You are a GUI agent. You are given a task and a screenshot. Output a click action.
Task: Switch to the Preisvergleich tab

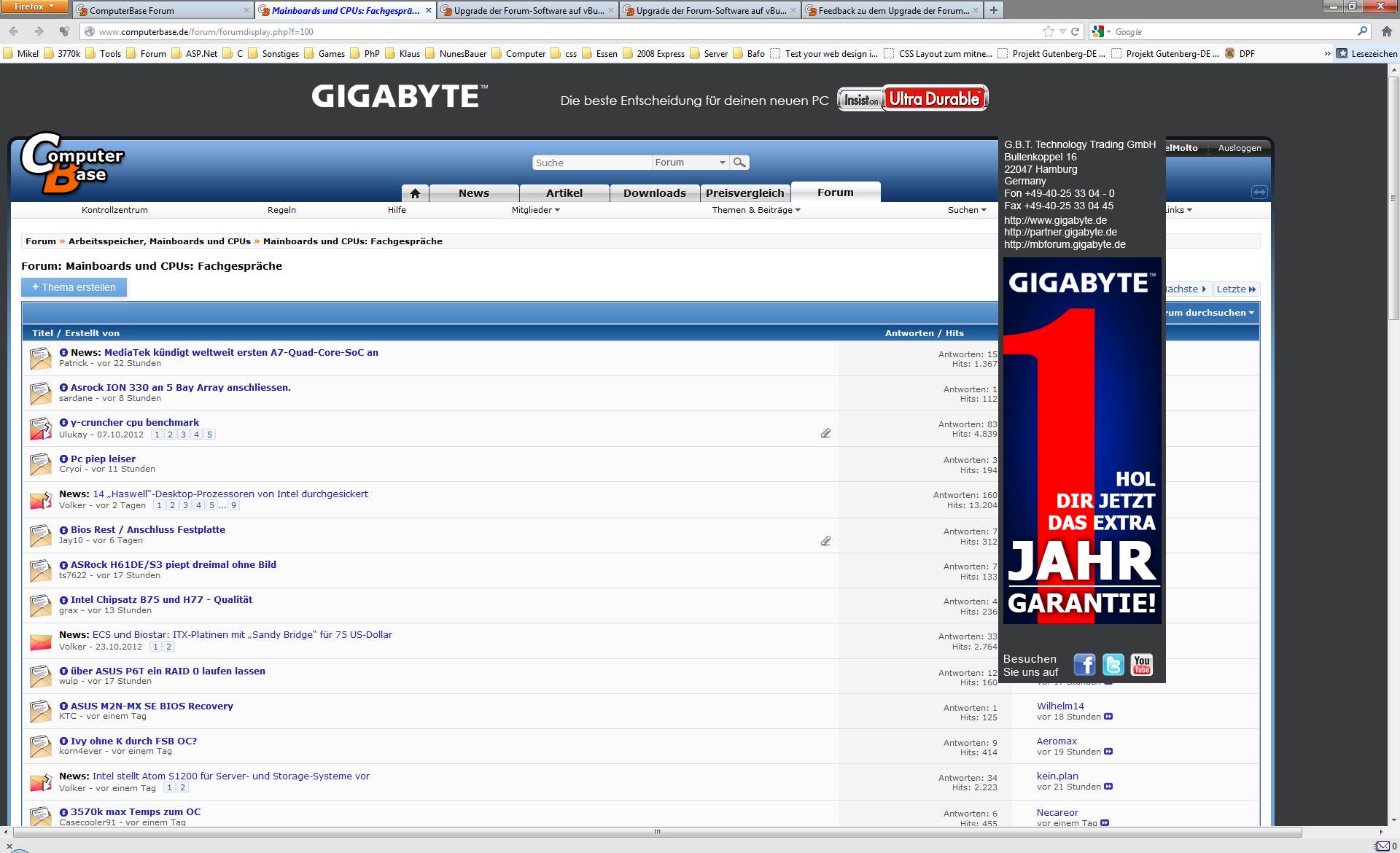point(744,193)
